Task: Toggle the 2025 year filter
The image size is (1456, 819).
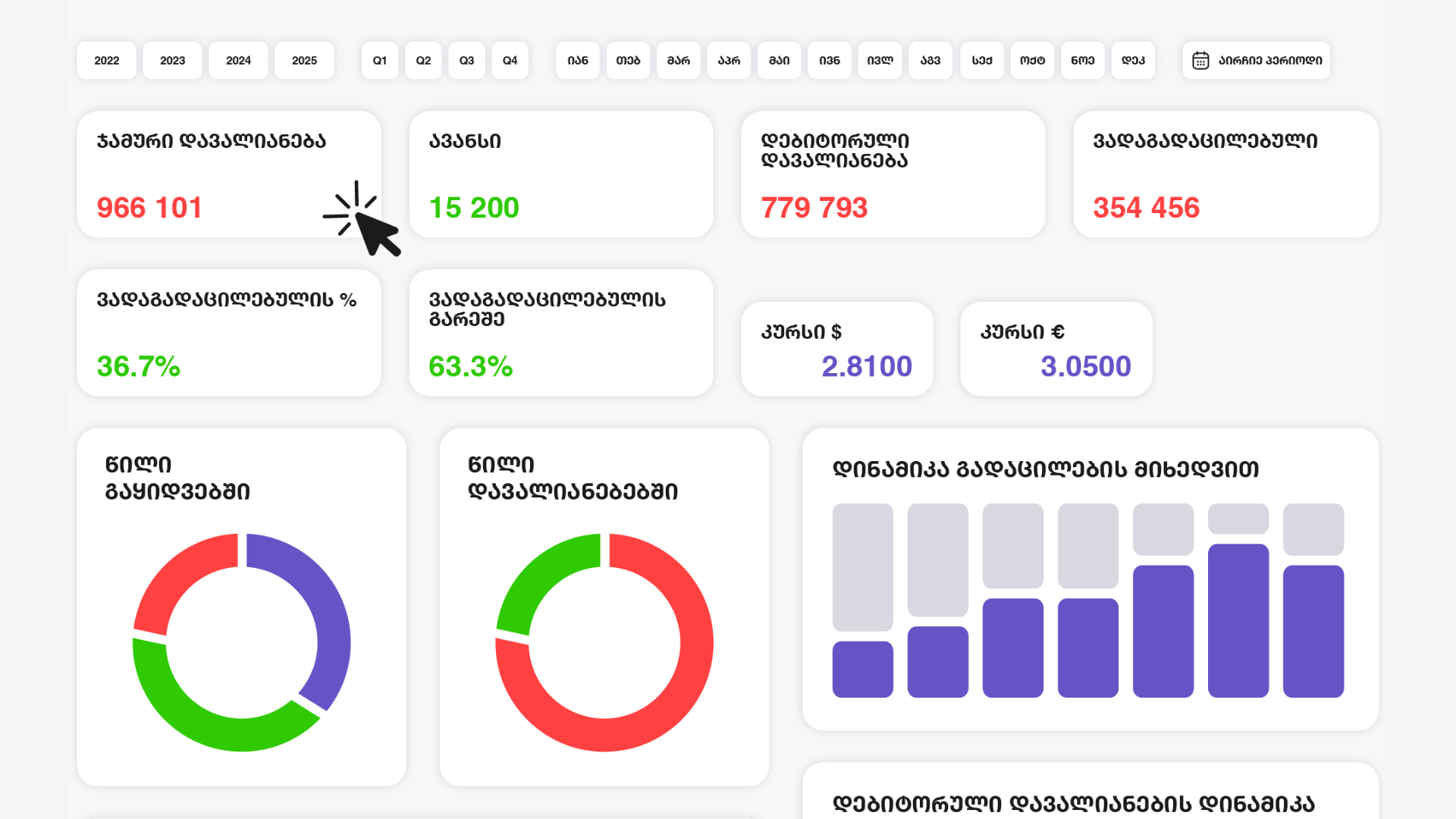Action: click(x=304, y=61)
